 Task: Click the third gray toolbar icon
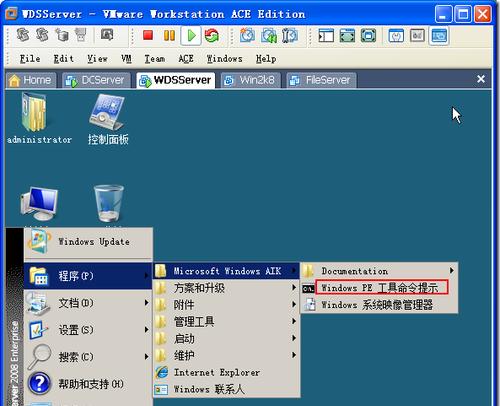62,35
